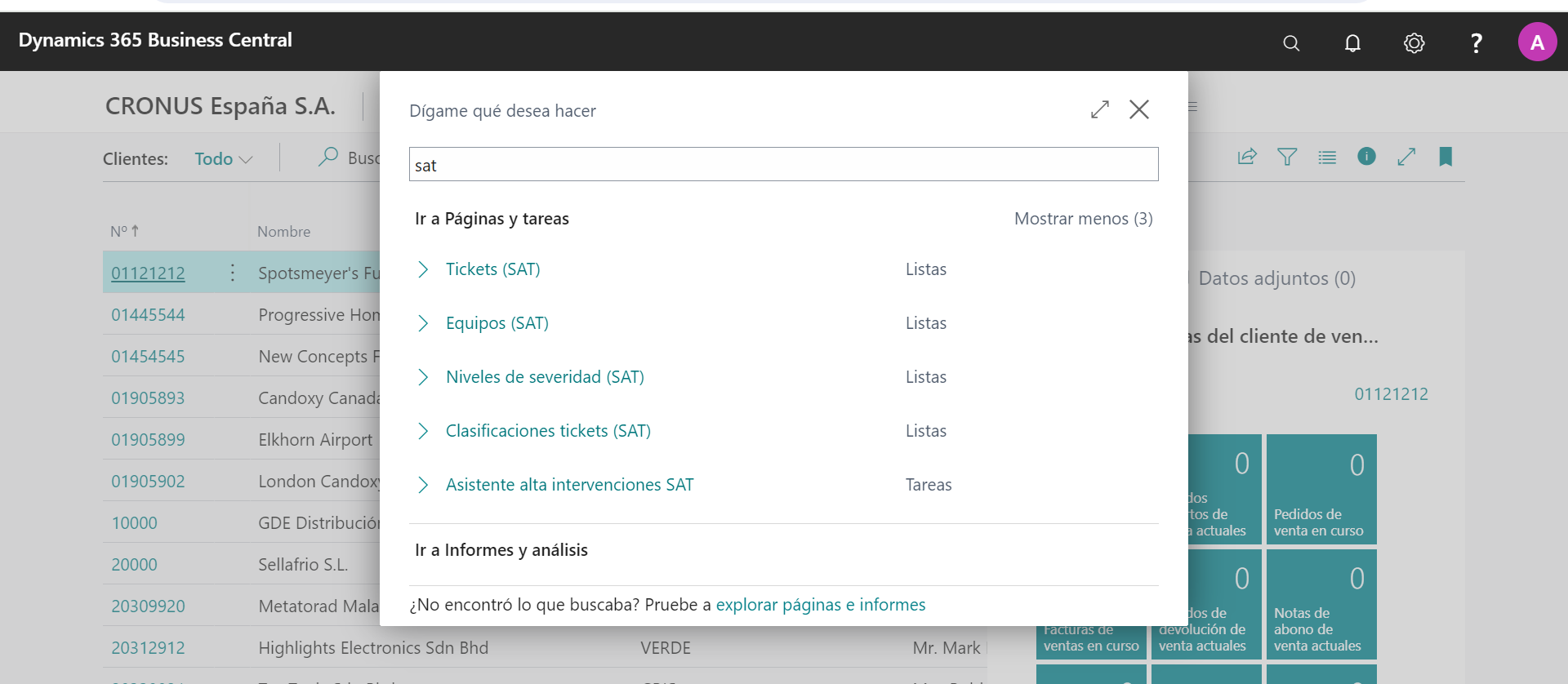Sort by the Nombre column header
The height and width of the screenshot is (684, 1568).
pos(283,232)
